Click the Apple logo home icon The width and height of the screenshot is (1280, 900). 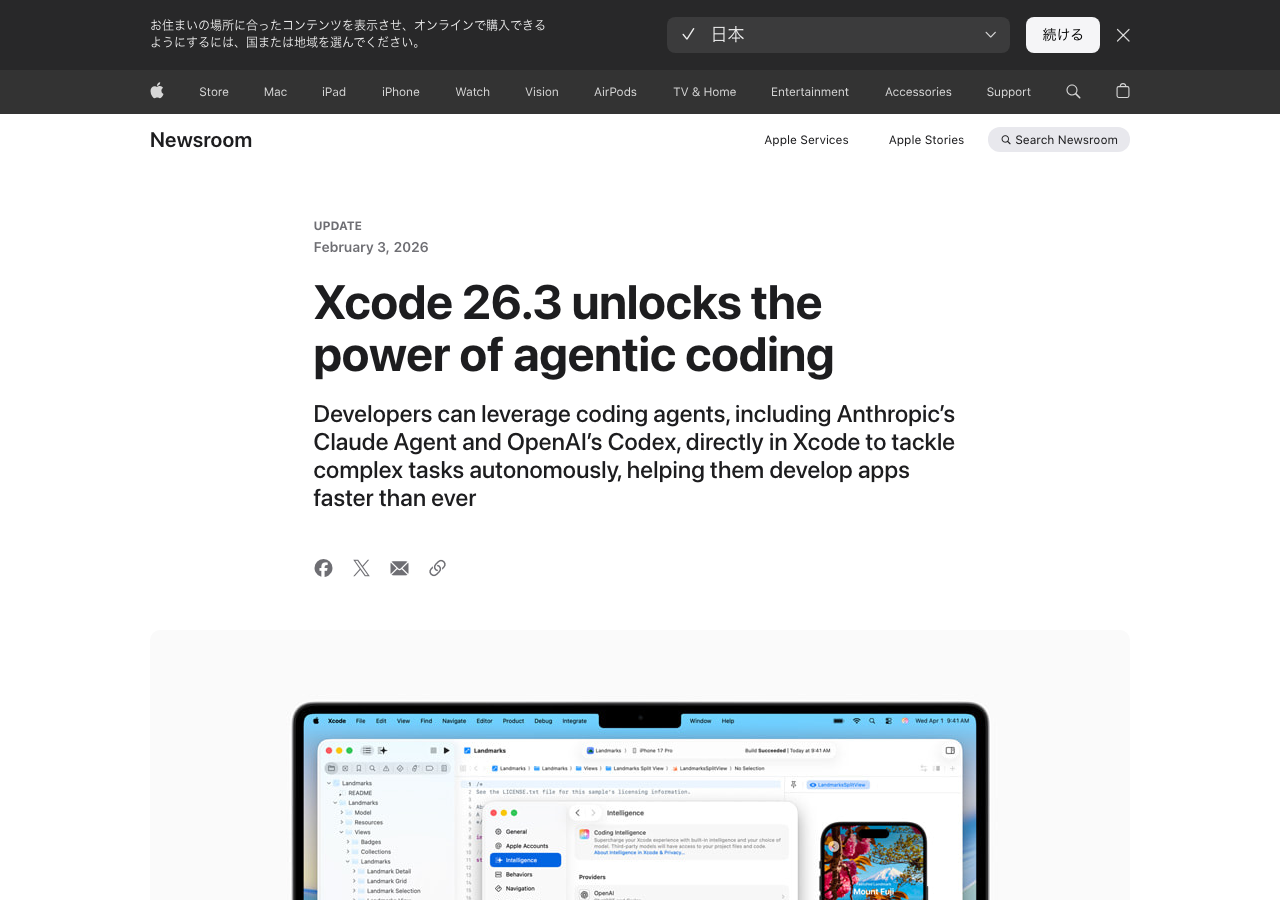point(157,91)
